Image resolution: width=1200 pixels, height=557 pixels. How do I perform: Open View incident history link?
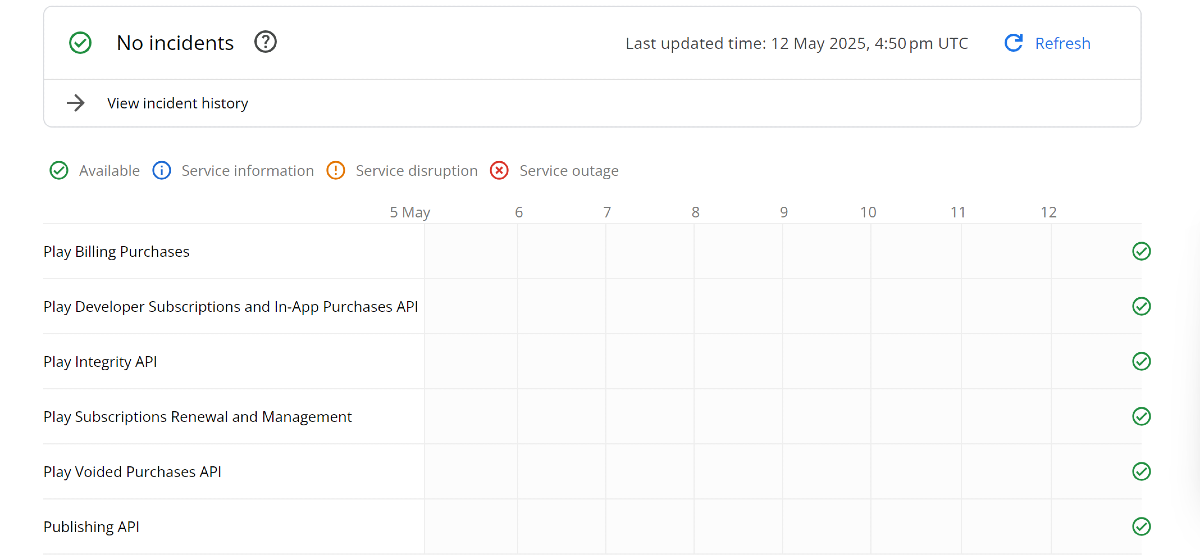pos(177,103)
